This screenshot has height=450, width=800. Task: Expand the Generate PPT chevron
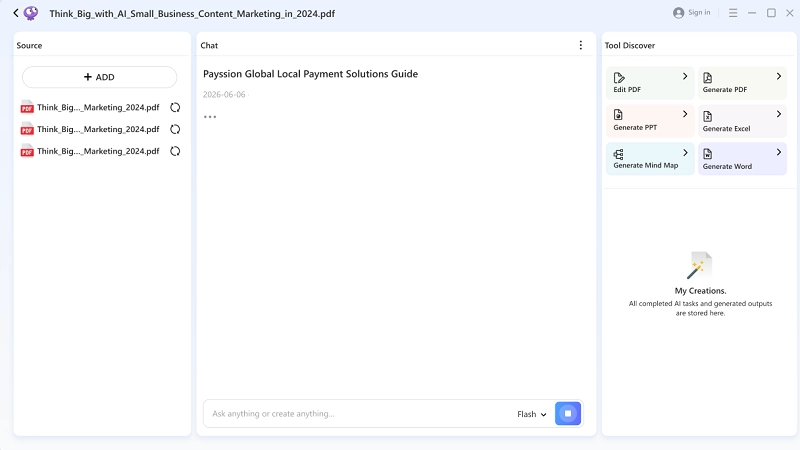685,114
